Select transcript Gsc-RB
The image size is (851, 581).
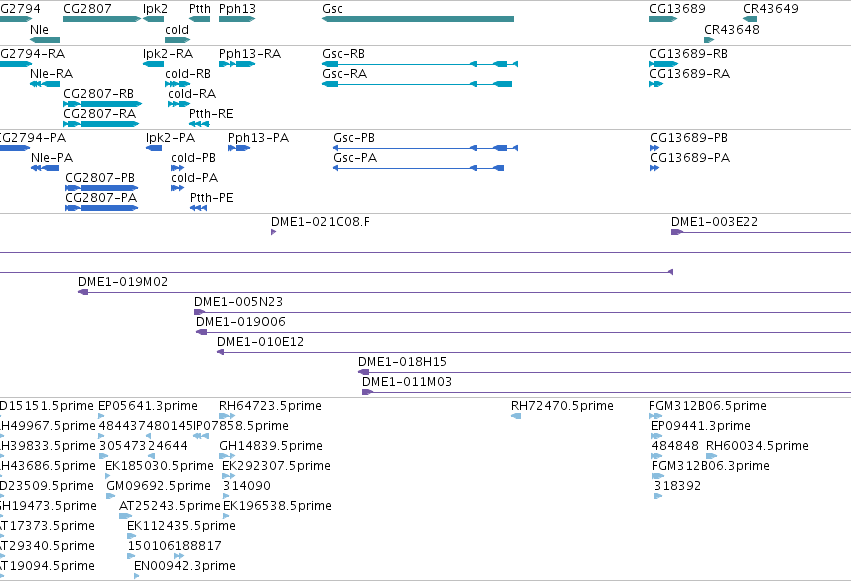[420, 64]
